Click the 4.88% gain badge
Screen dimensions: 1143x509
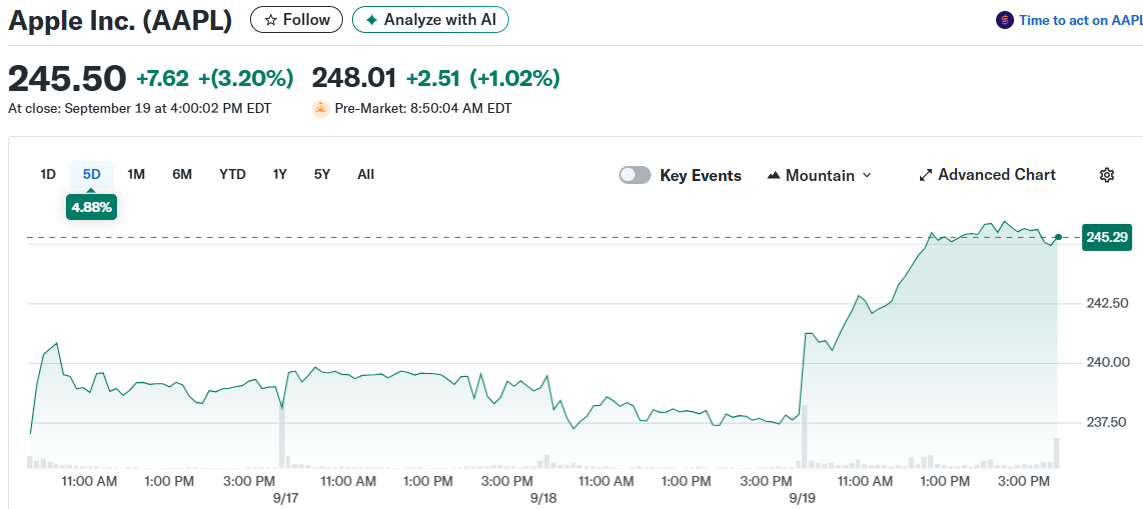[x=91, y=207]
